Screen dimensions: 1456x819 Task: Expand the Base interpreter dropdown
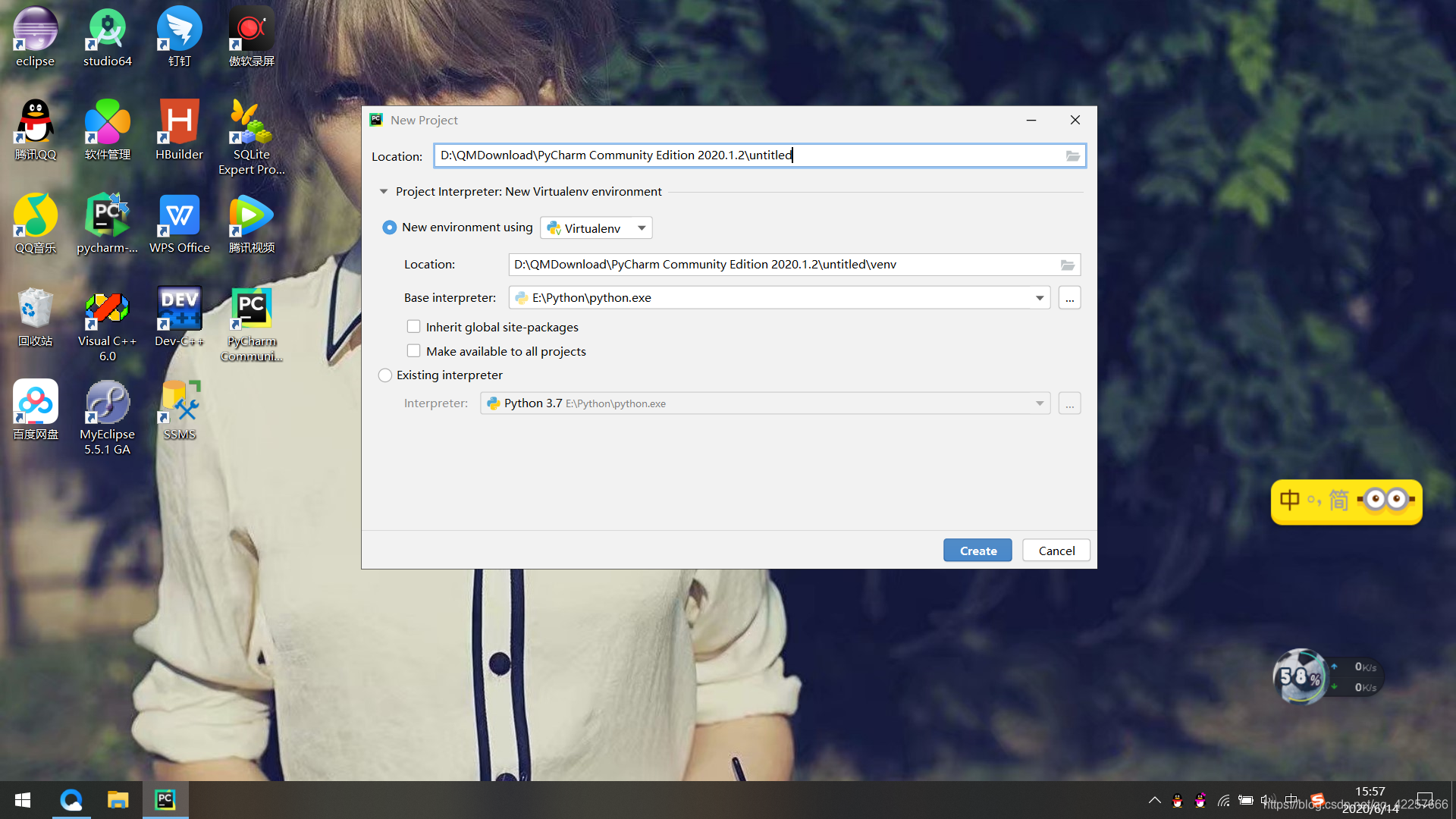(x=1039, y=298)
